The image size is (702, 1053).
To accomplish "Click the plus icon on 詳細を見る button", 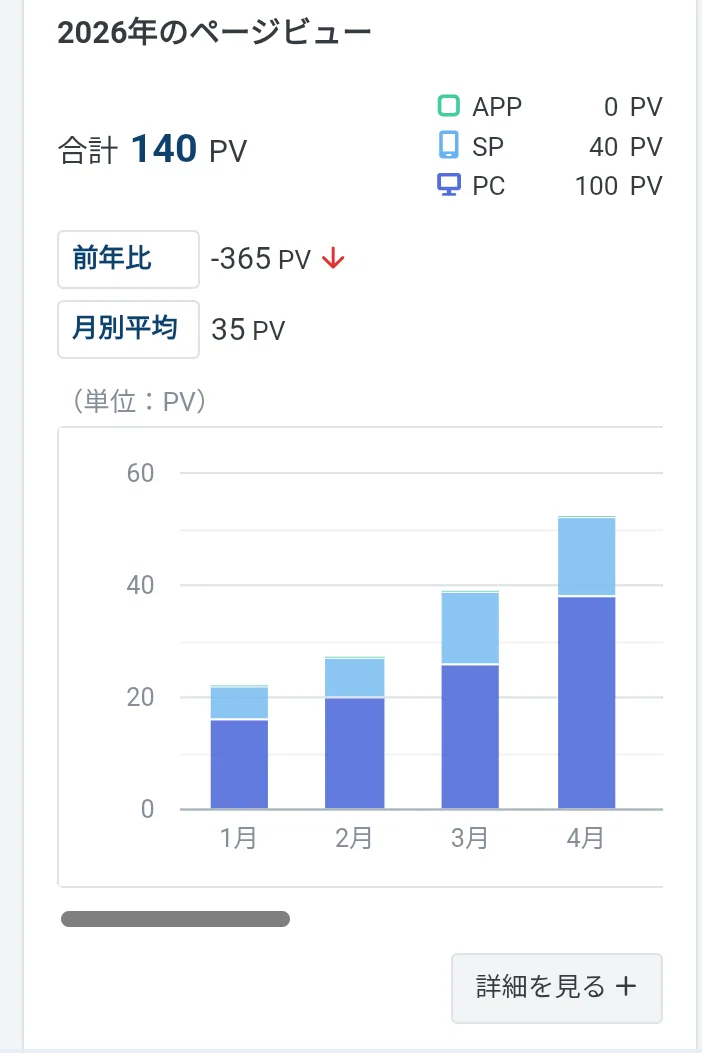I will coord(626,987).
